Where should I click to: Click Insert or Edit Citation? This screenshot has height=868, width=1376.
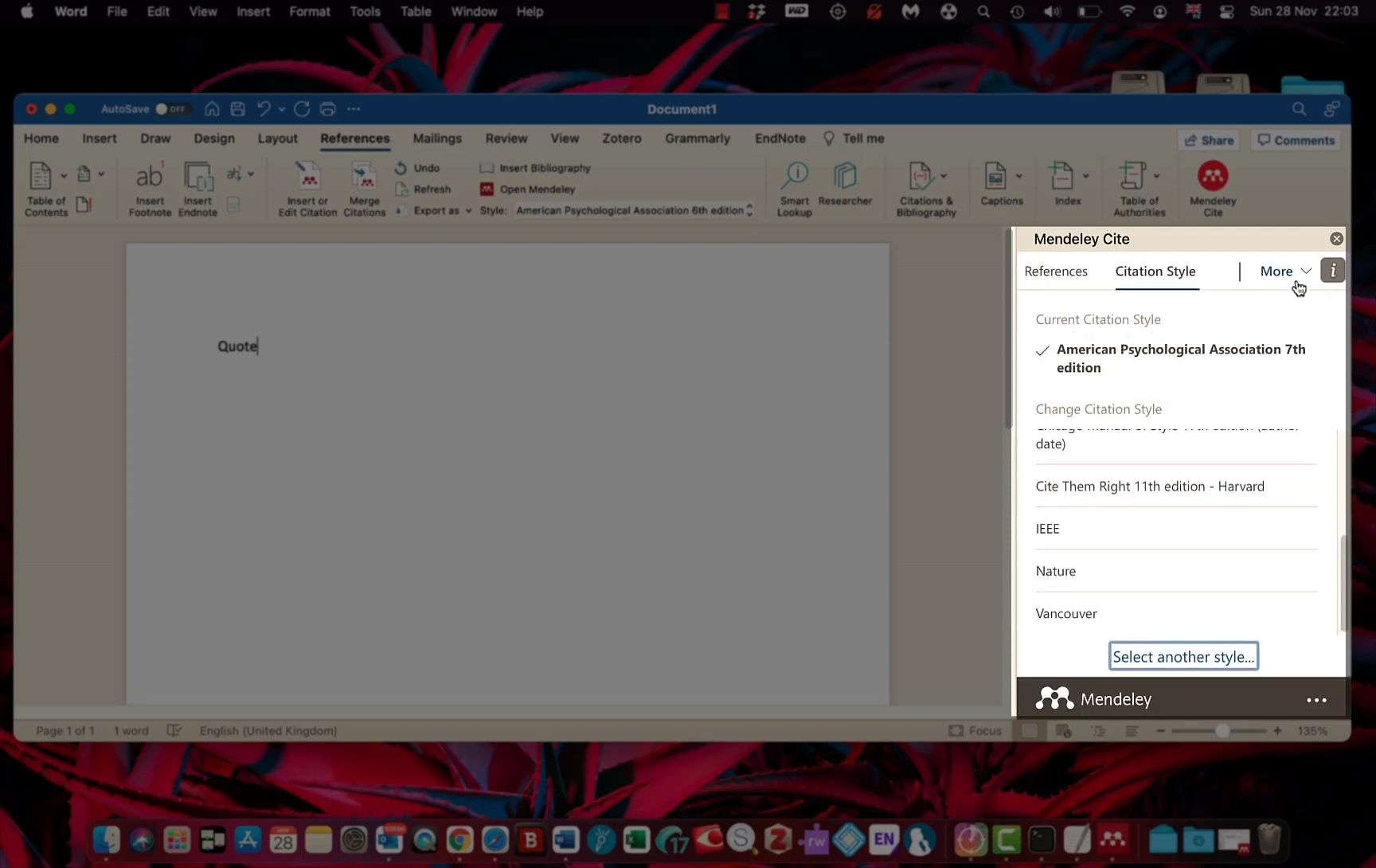(x=307, y=189)
